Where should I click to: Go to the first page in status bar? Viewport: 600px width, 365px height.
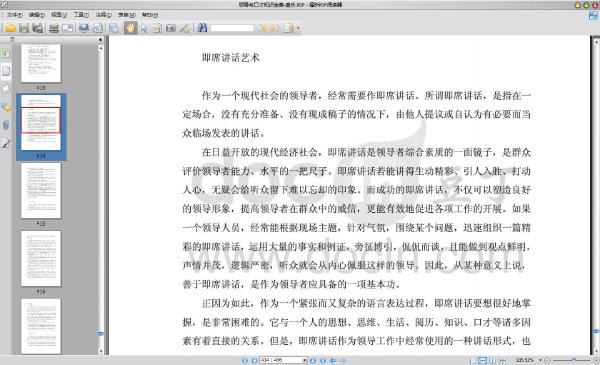pos(245,360)
